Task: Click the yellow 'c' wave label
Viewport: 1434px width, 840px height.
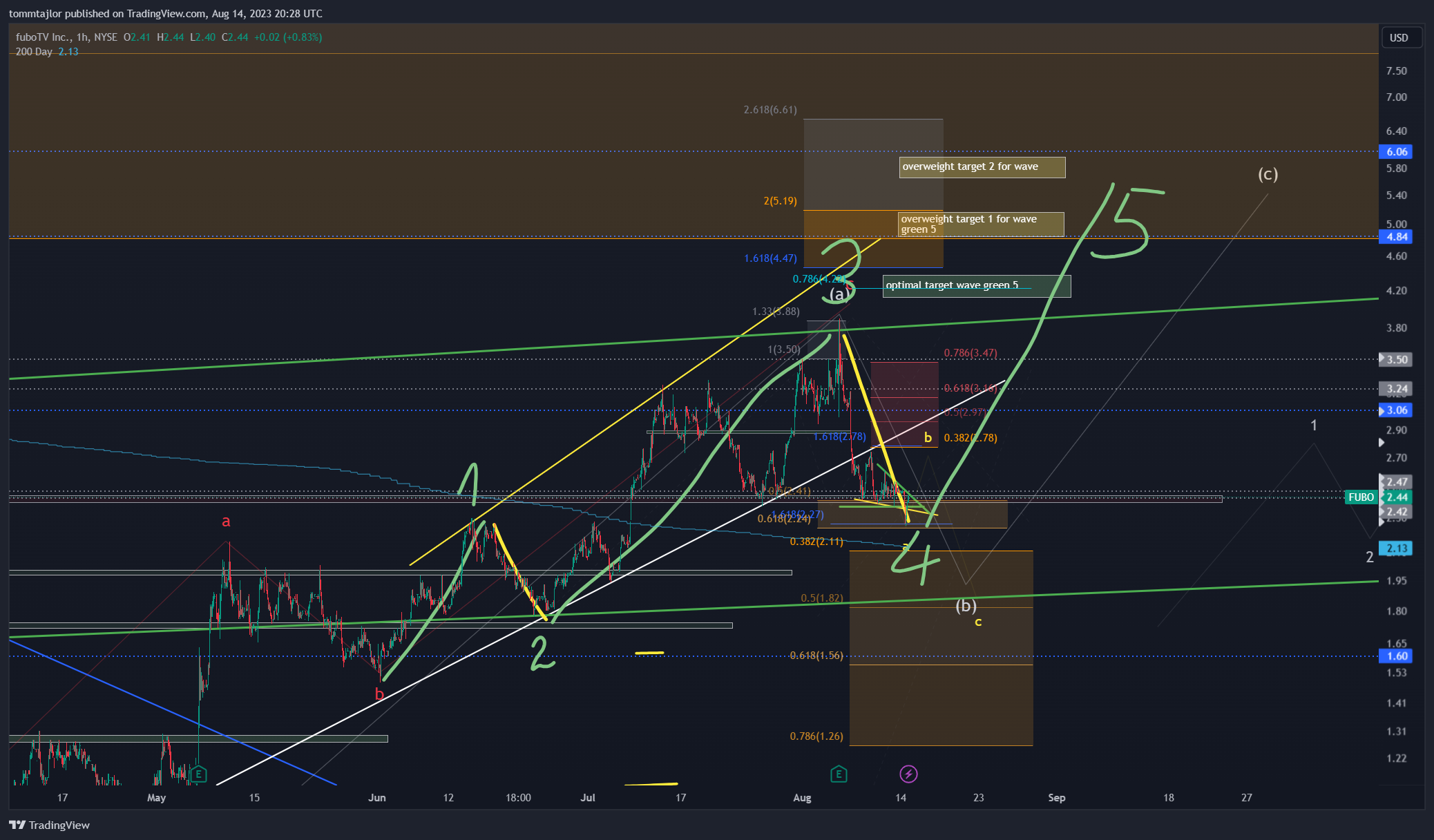Action: pyautogui.click(x=978, y=622)
